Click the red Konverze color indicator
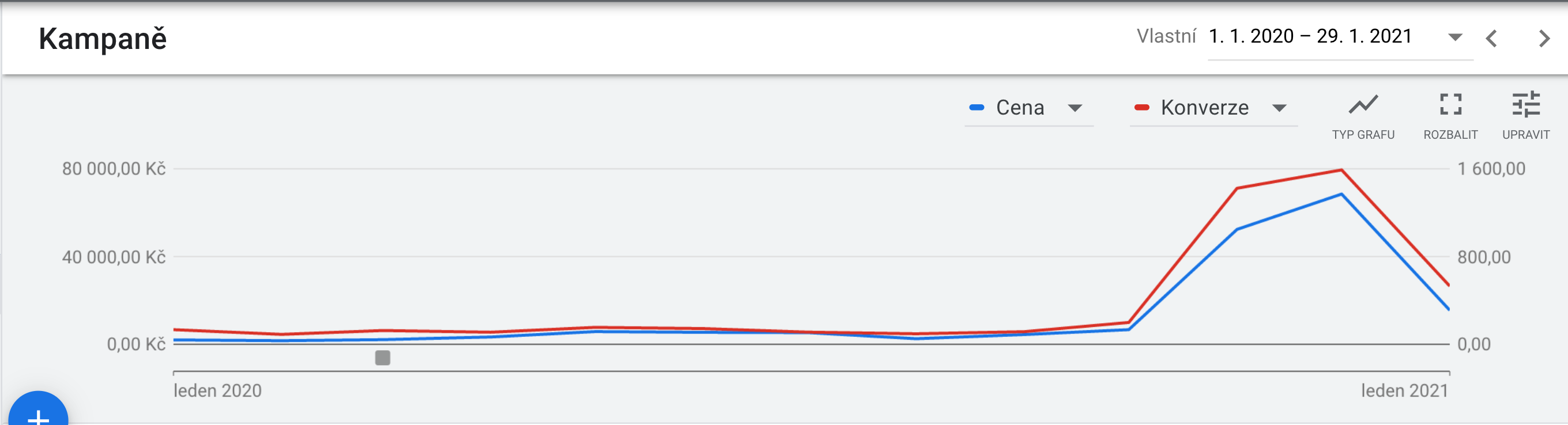The width and height of the screenshot is (1568, 425). click(1141, 108)
